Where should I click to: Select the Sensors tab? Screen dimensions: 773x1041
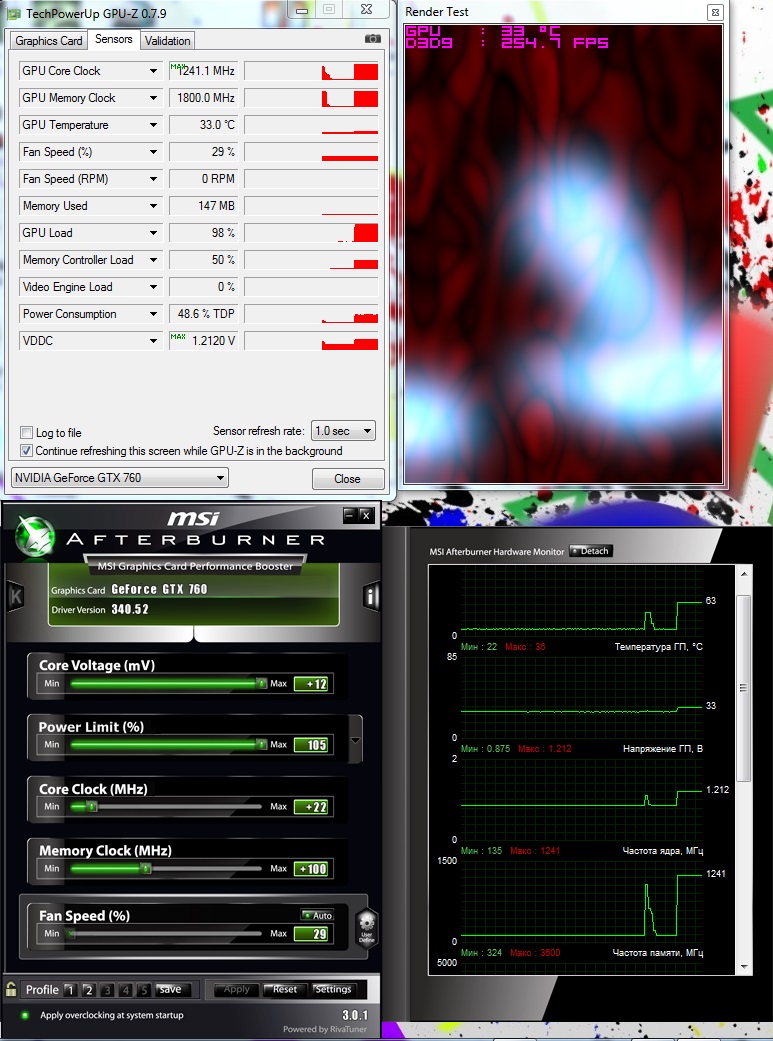click(114, 39)
